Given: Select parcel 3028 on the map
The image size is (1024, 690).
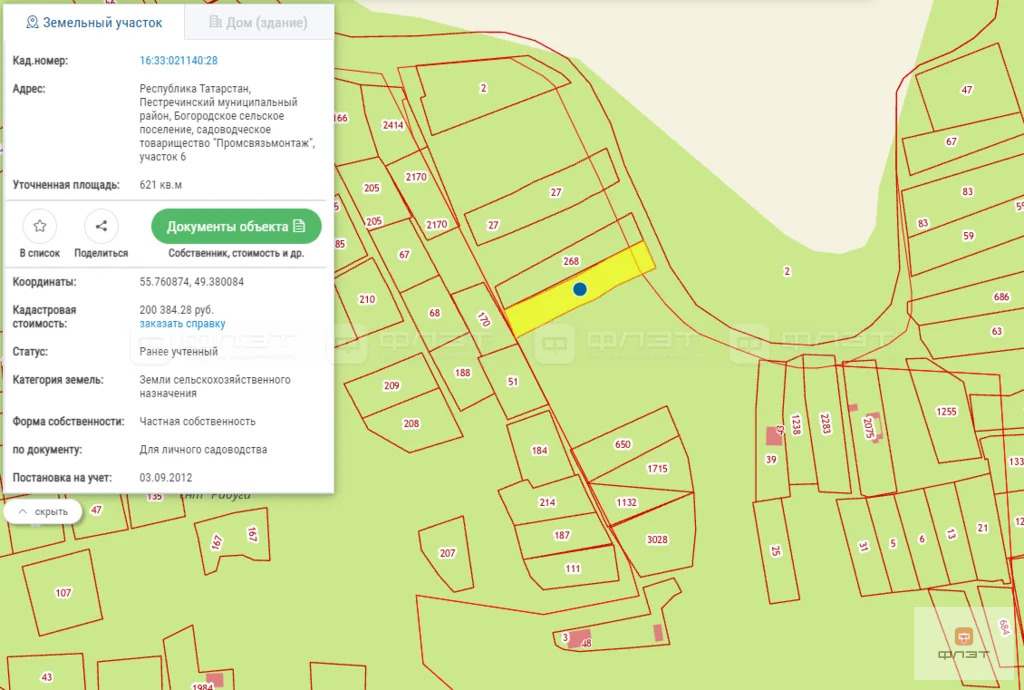Looking at the screenshot, I should [655, 537].
